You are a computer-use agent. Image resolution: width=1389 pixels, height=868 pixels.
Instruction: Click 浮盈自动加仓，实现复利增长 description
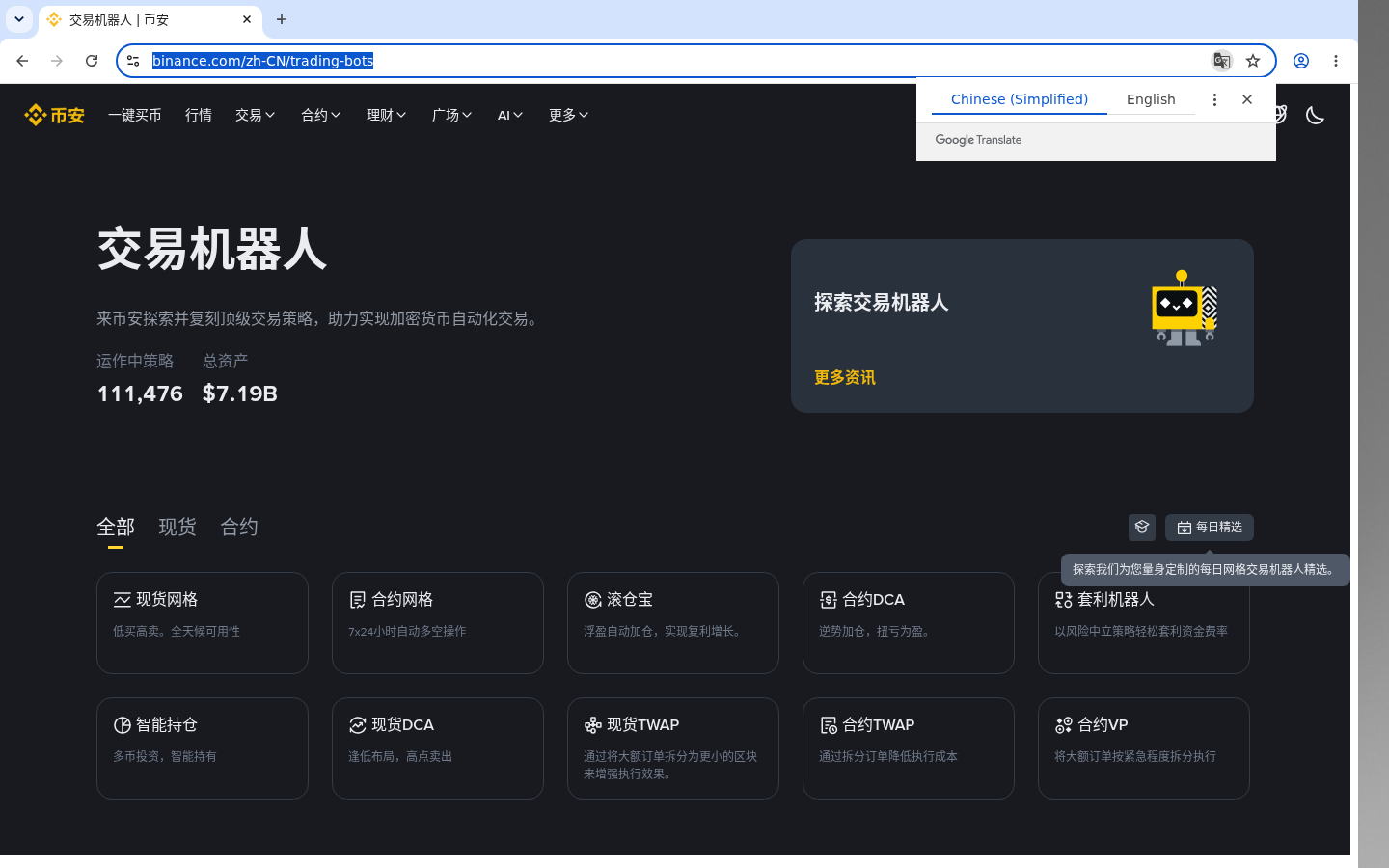tap(665, 632)
